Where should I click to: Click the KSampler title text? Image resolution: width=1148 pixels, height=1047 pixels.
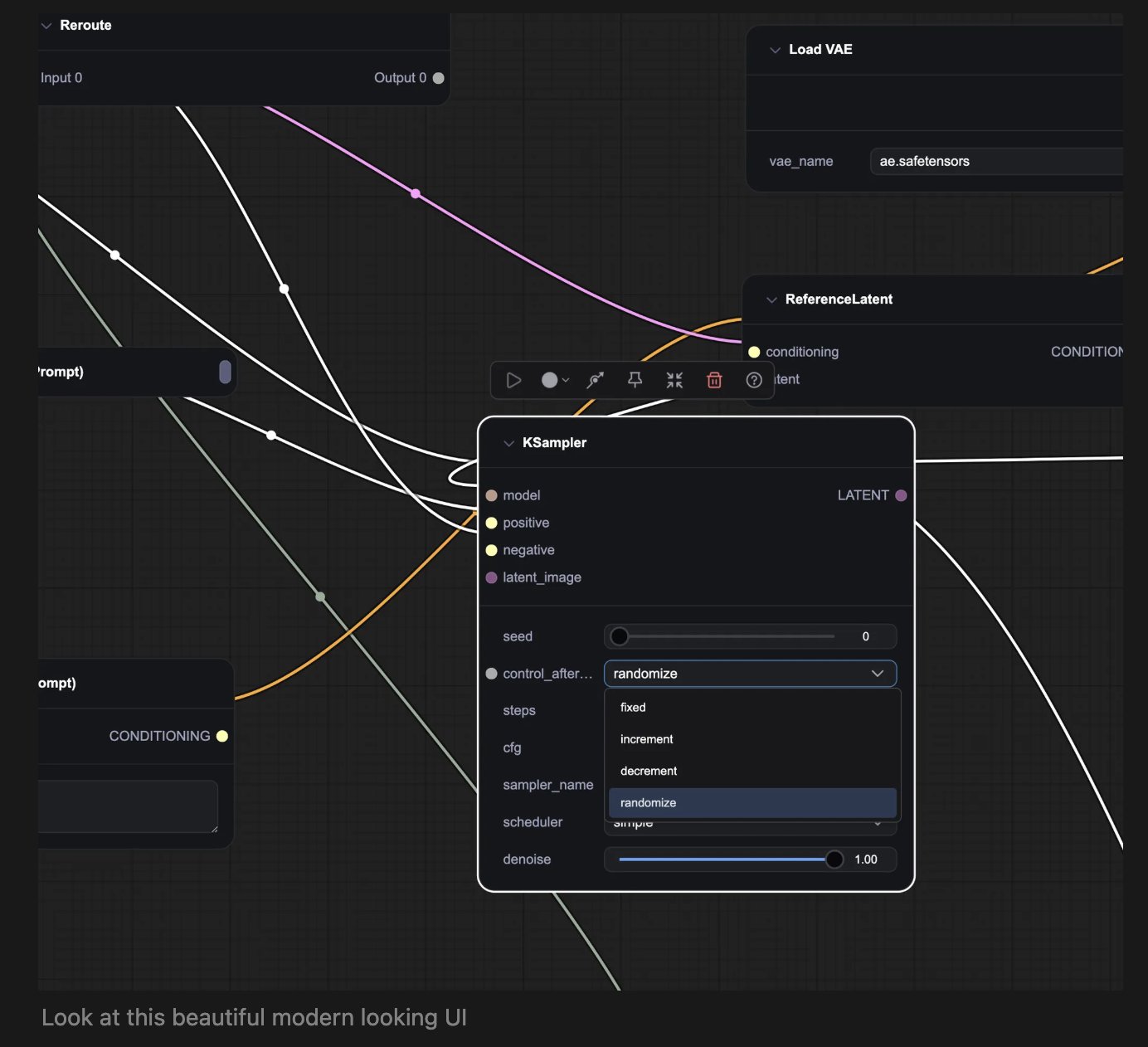(x=554, y=443)
